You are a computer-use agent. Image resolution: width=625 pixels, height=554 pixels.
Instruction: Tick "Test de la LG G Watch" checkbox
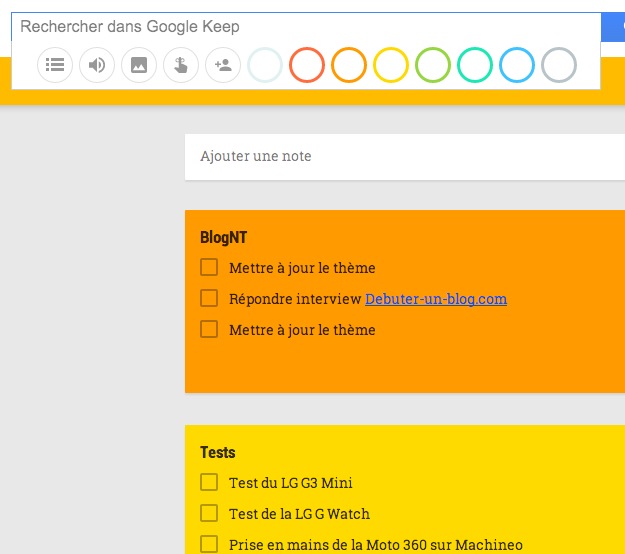point(209,514)
